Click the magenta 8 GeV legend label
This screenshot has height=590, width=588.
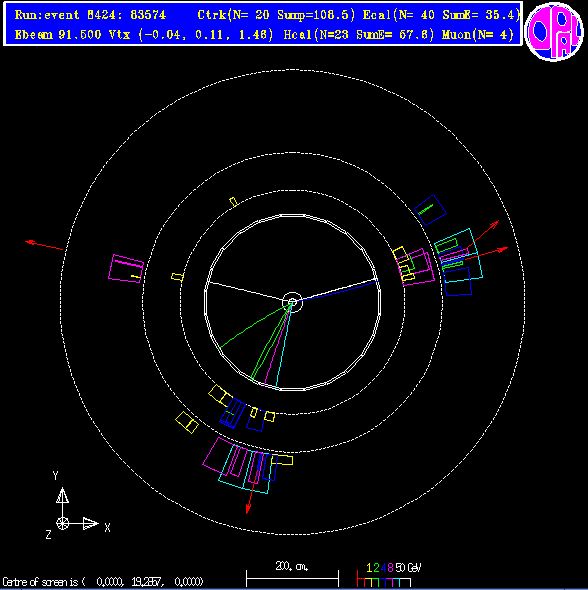tap(390, 567)
